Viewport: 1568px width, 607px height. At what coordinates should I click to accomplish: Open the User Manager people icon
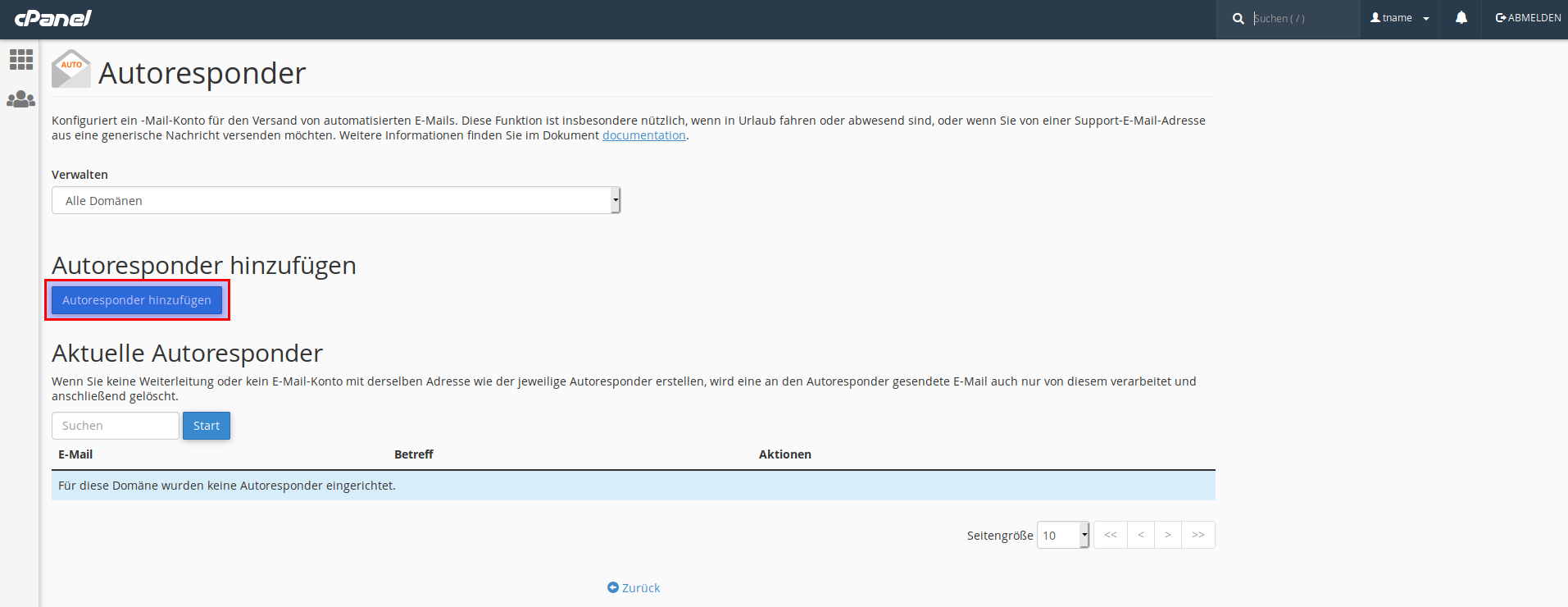[x=20, y=99]
